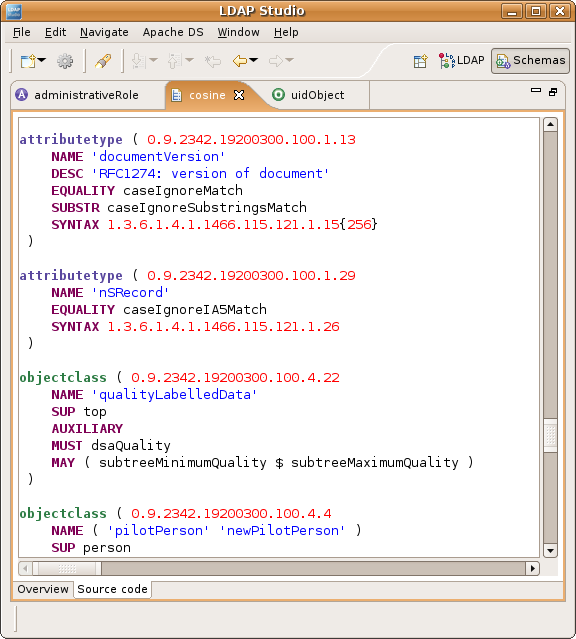Minimize the editor area

pyautogui.click(x=536, y=90)
